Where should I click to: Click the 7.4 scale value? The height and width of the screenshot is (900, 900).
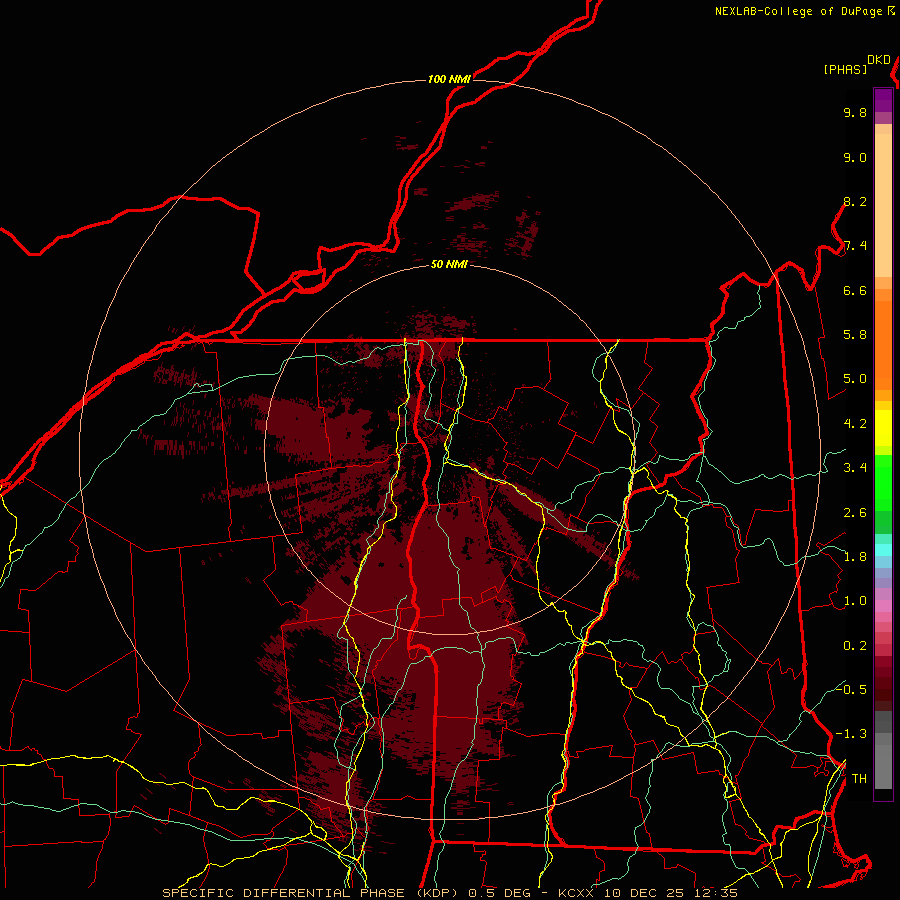tap(855, 246)
